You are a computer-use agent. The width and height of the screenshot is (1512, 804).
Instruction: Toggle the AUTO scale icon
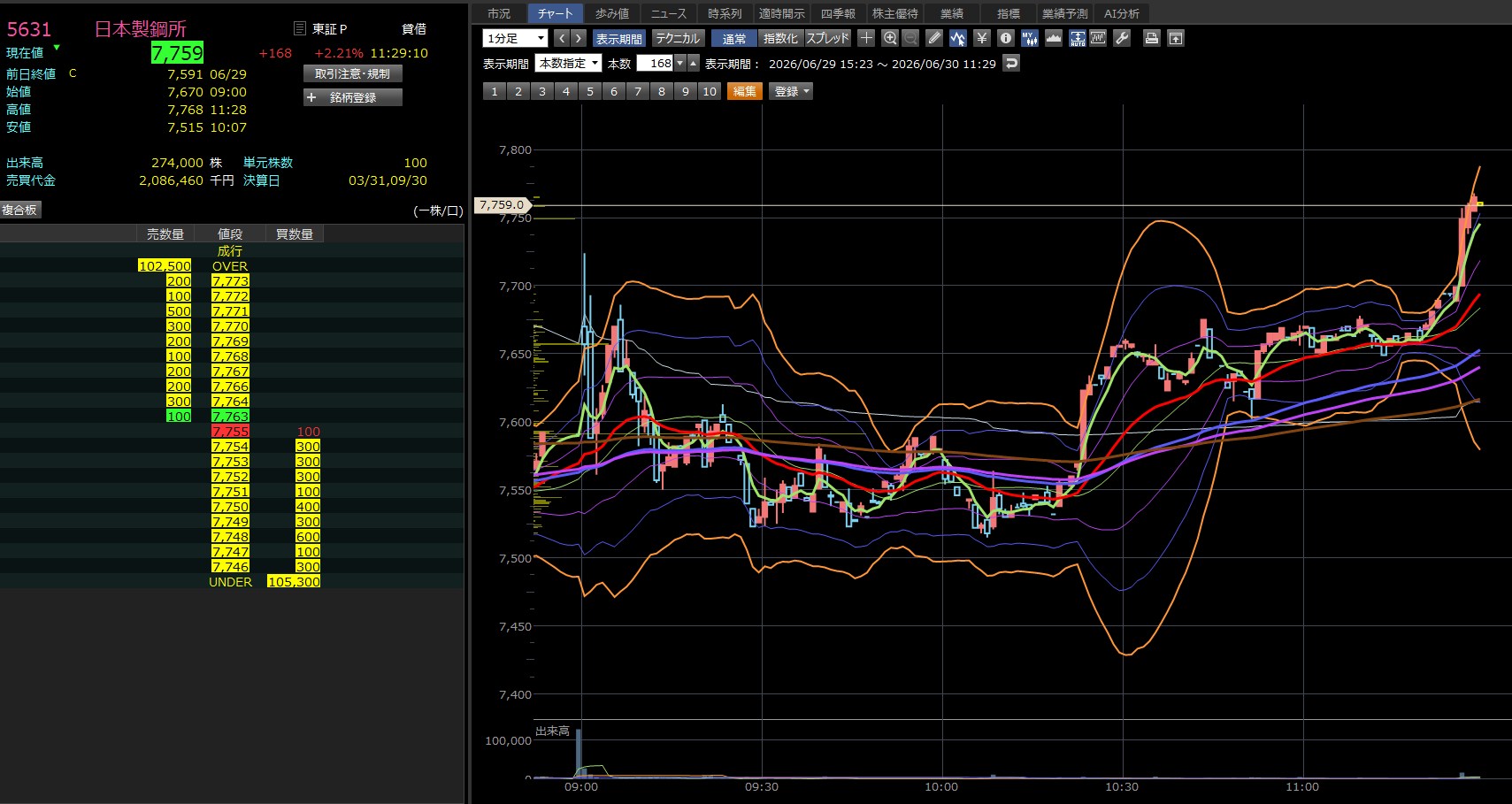click(x=1077, y=38)
